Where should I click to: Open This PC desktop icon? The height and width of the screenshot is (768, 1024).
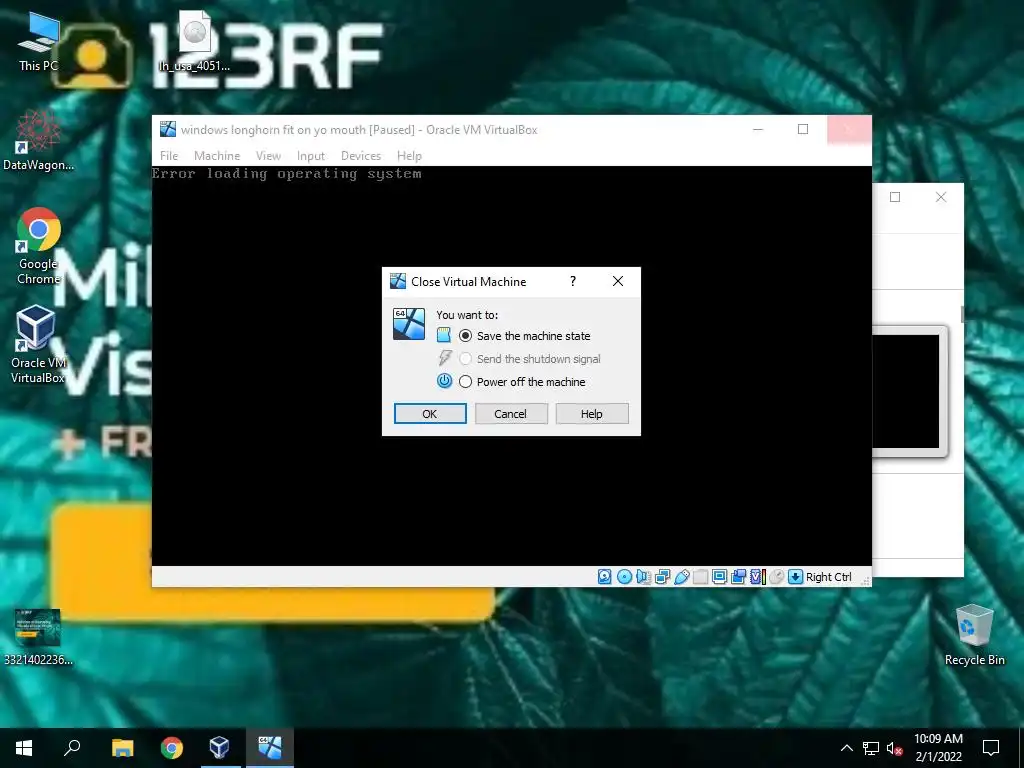(x=38, y=42)
